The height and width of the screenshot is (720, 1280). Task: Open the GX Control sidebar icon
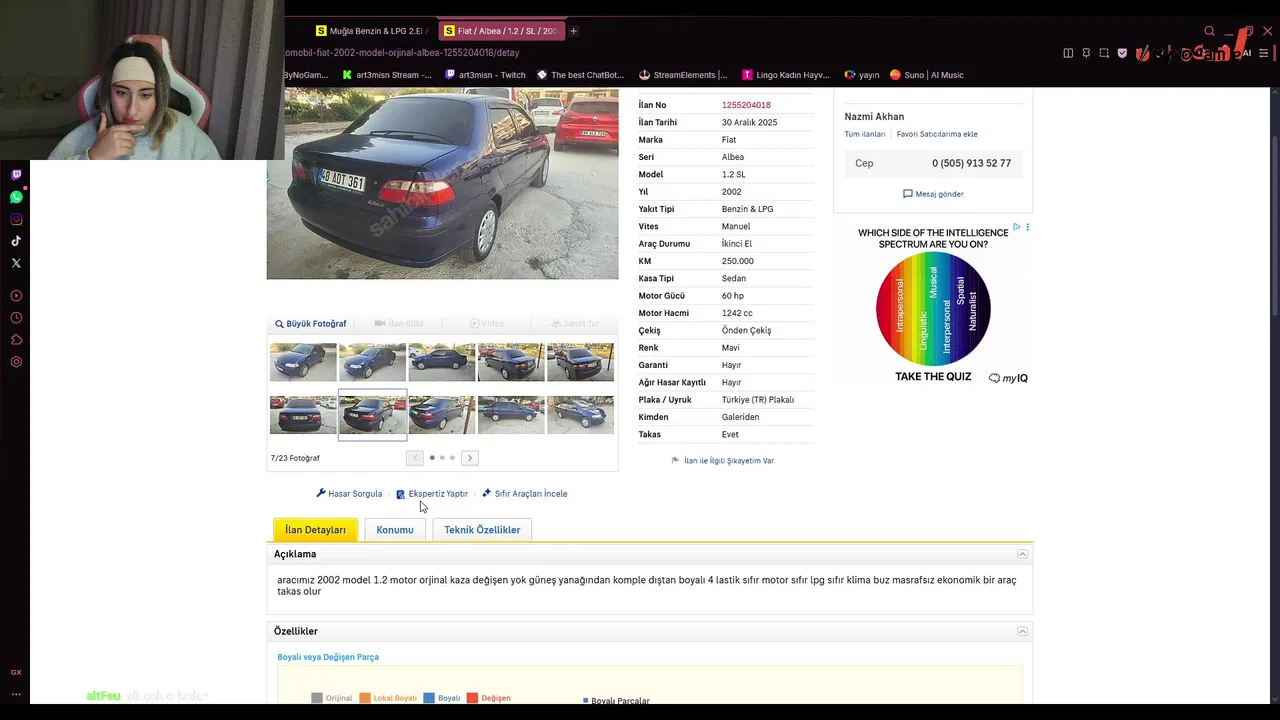(x=16, y=672)
